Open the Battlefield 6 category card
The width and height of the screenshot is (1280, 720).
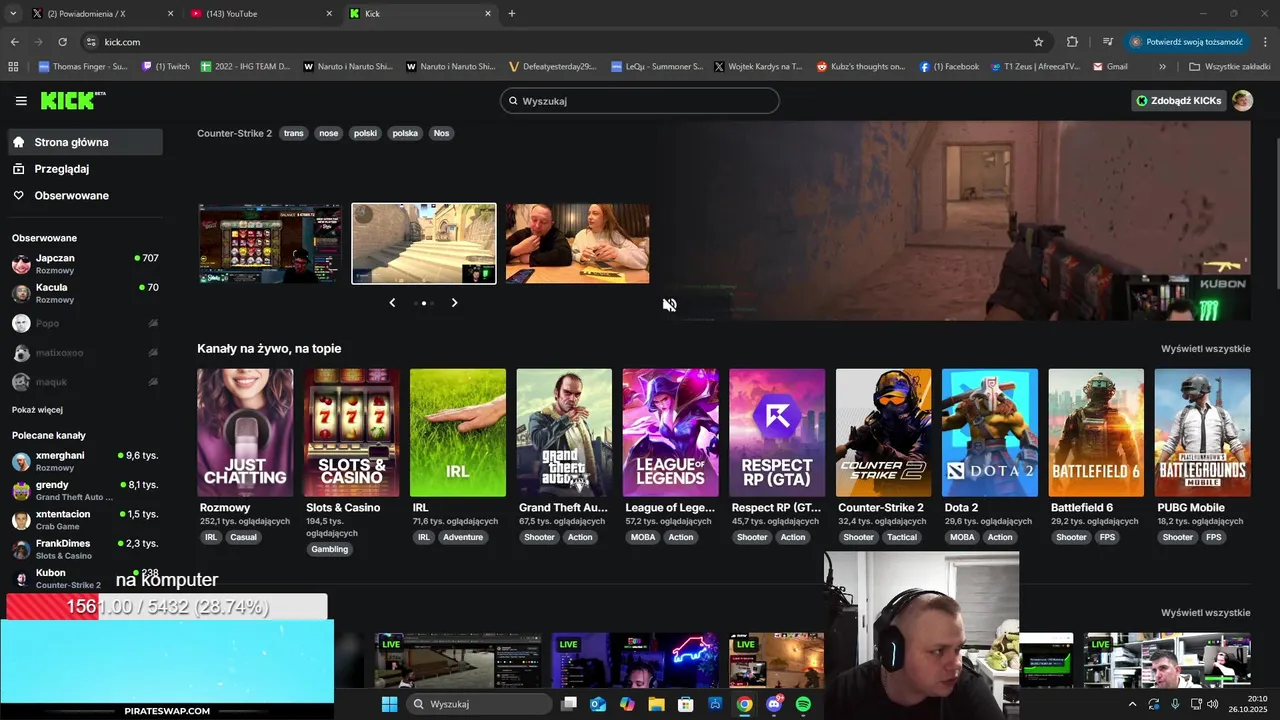click(x=1096, y=433)
